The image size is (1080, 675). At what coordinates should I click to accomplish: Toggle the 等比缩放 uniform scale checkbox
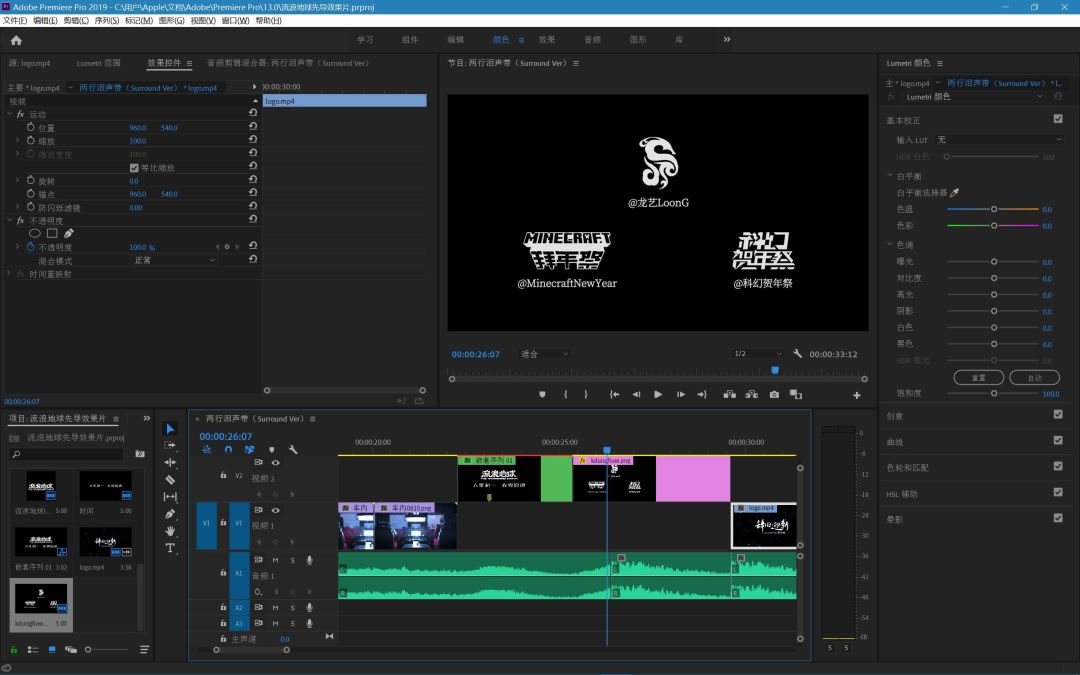point(135,168)
